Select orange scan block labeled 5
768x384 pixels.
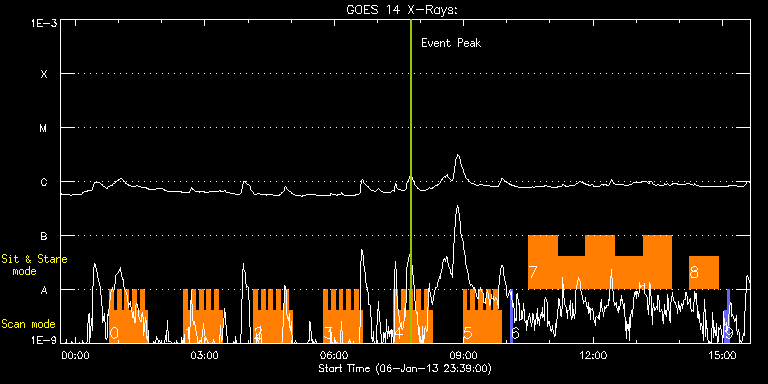tap(482, 316)
